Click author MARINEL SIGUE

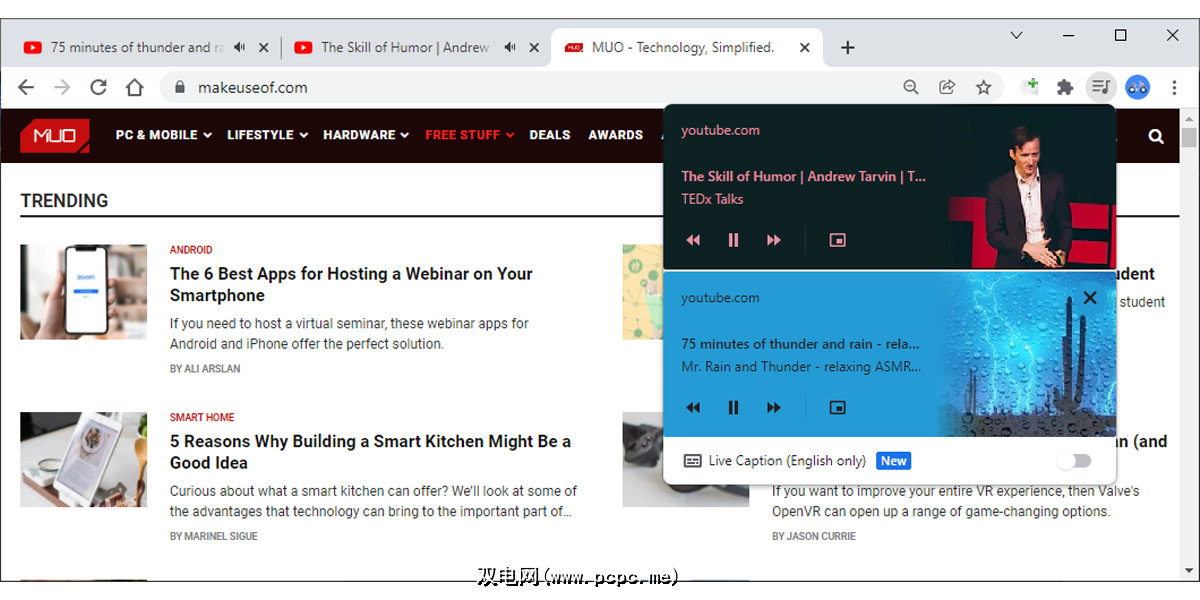[x=221, y=537]
